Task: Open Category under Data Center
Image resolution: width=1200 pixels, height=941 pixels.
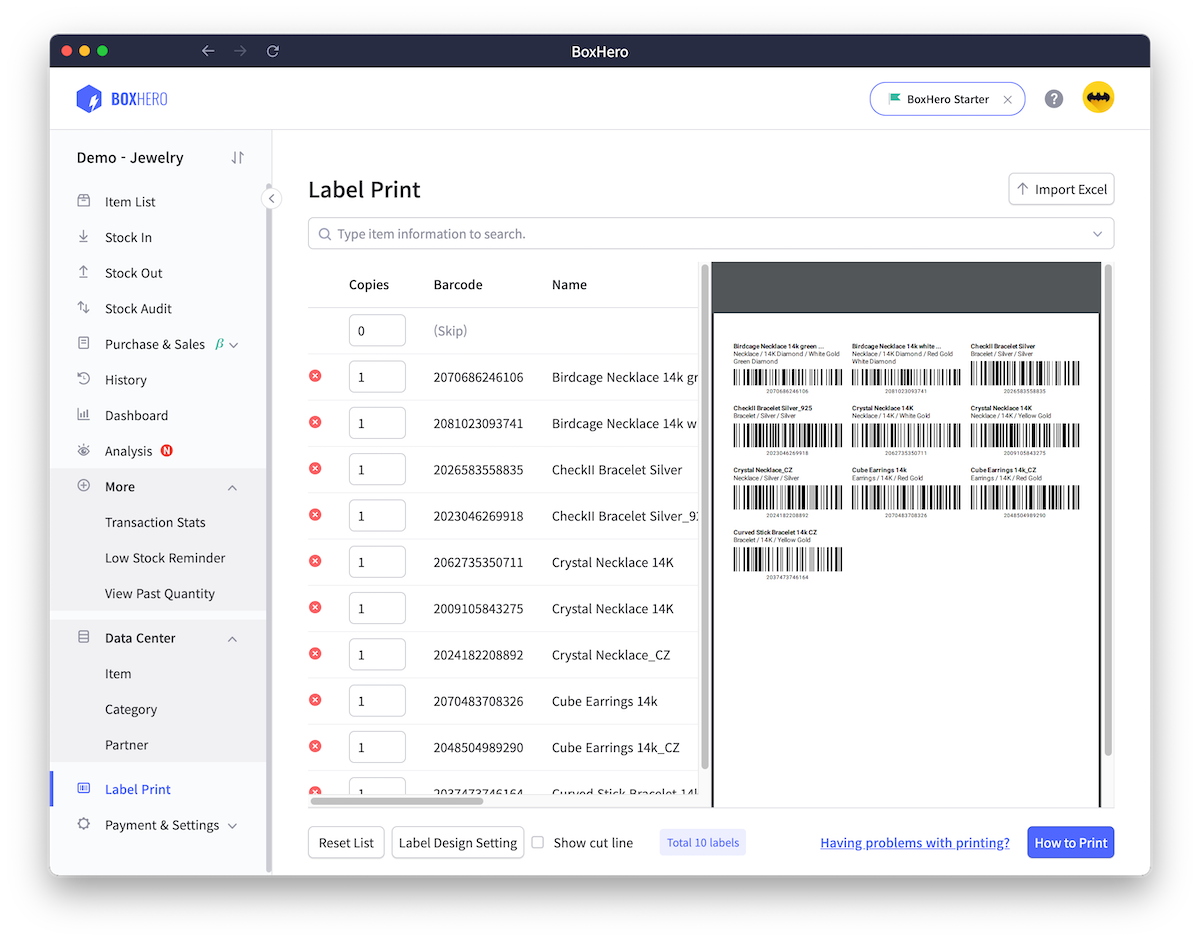Action: [x=131, y=710]
